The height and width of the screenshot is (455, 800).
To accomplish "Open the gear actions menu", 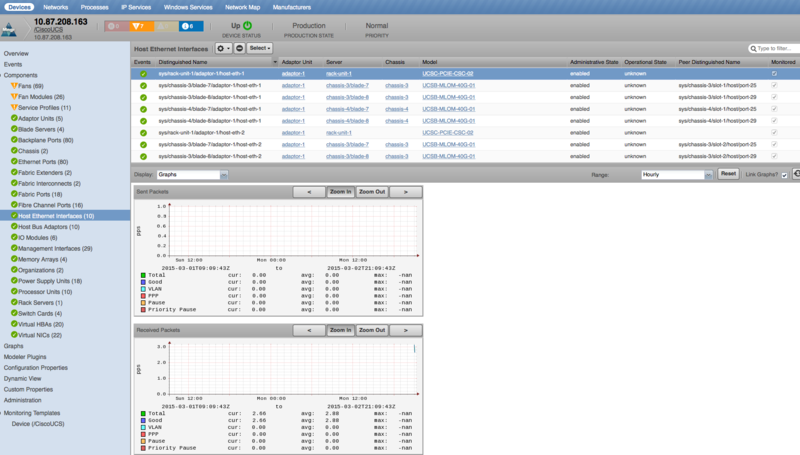I will [x=223, y=48].
